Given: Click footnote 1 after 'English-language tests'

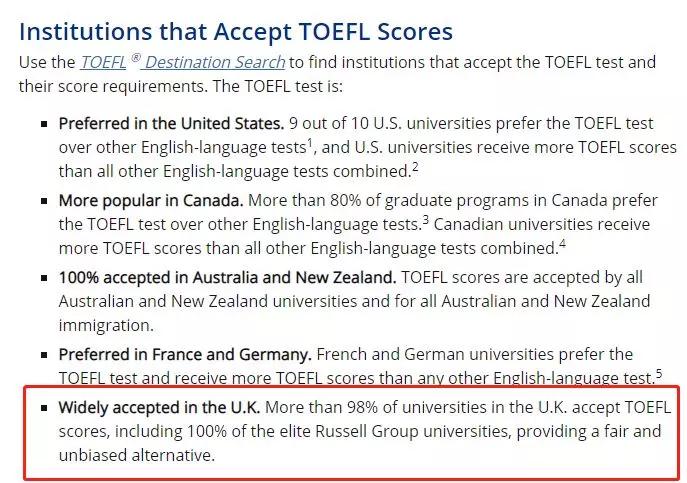Looking at the screenshot, I should pos(311,142).
